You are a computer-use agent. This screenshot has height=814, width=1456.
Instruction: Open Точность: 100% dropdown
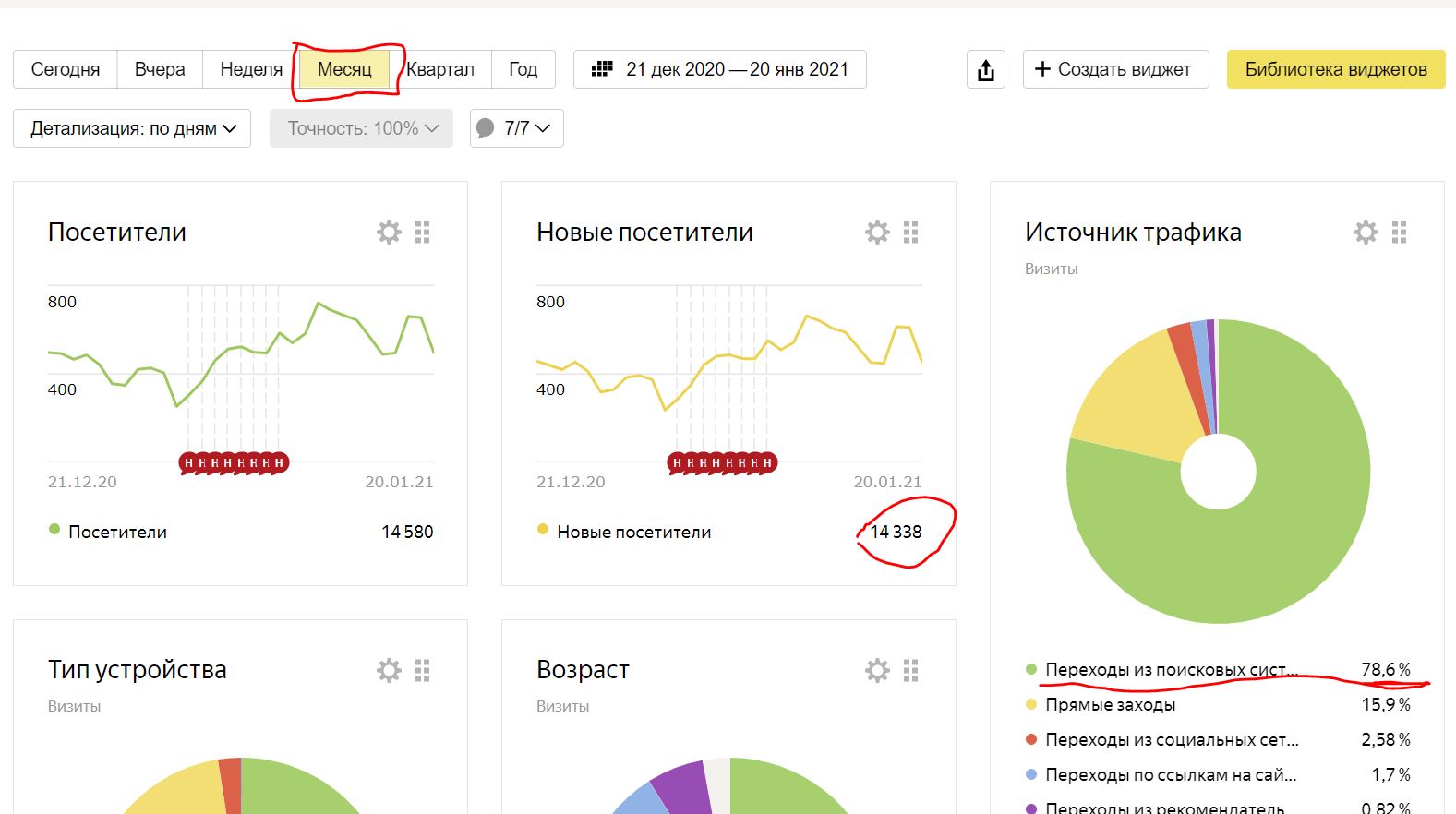(x=361, y=128)
